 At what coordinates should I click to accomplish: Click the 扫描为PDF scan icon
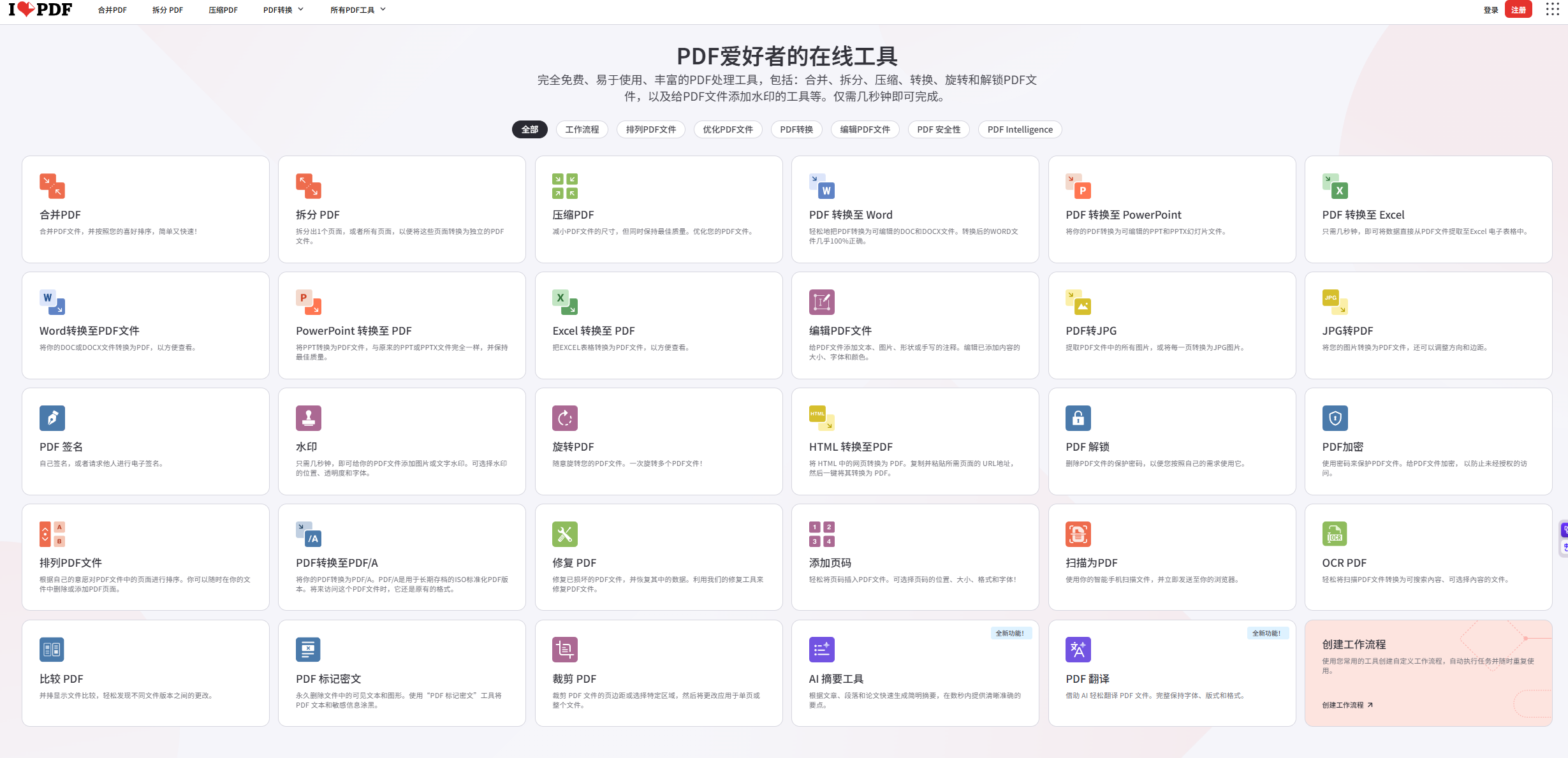click(1078, 534)
